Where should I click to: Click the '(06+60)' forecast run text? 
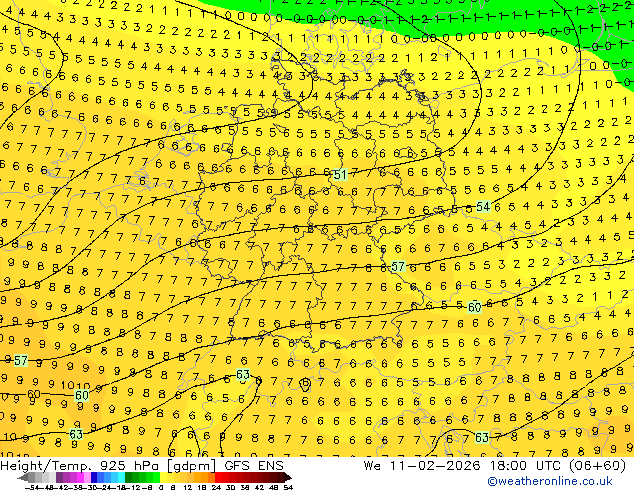coord(600,466)
